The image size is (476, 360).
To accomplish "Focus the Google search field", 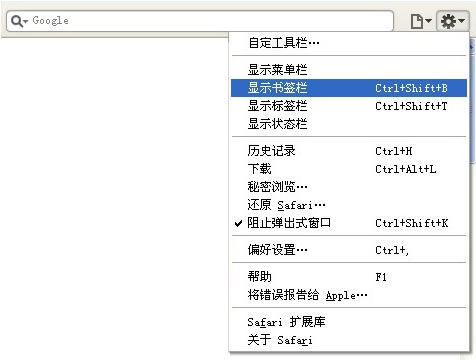I will pyautogui.click(x=200, y=21).
